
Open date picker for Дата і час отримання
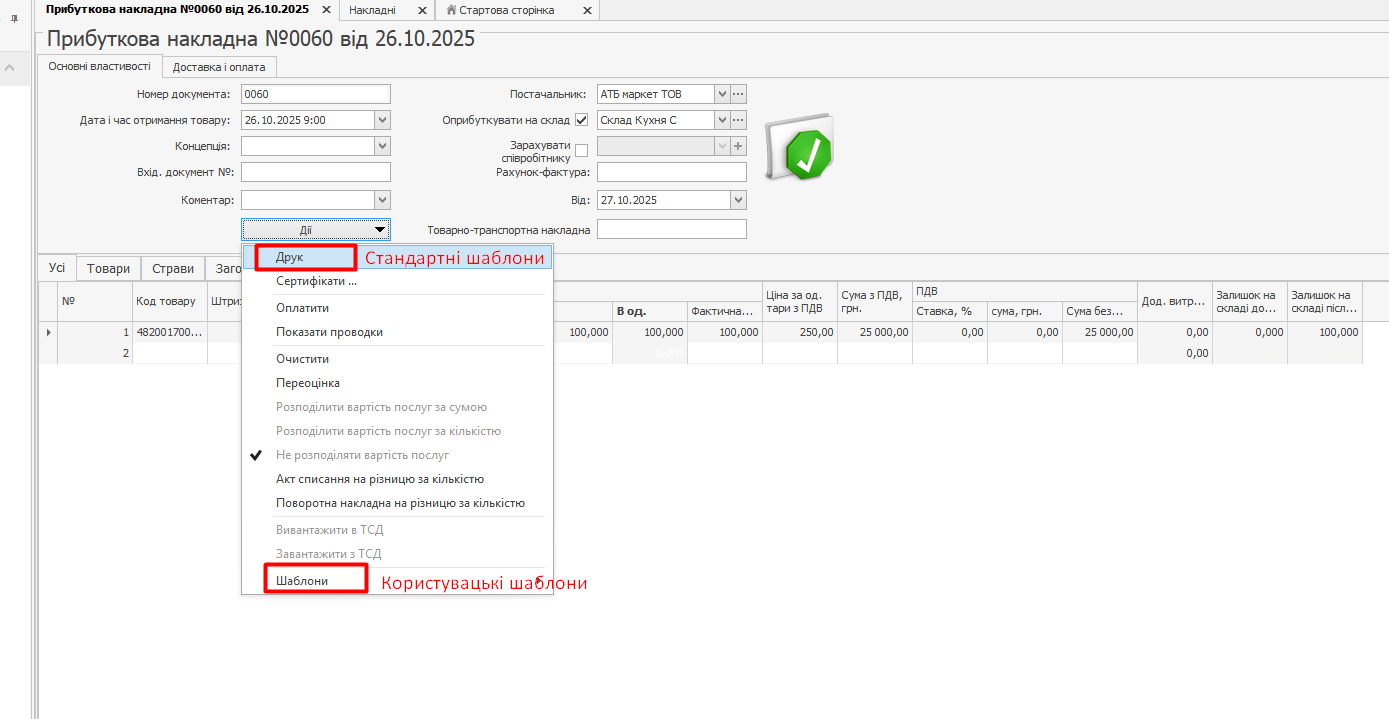pyautogui.click(x=382, y=120)
